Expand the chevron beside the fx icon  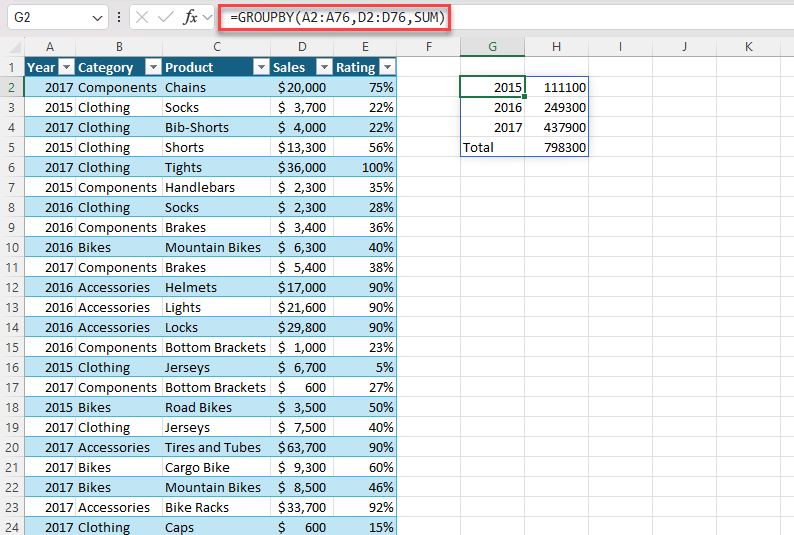(x=207, y=17)
